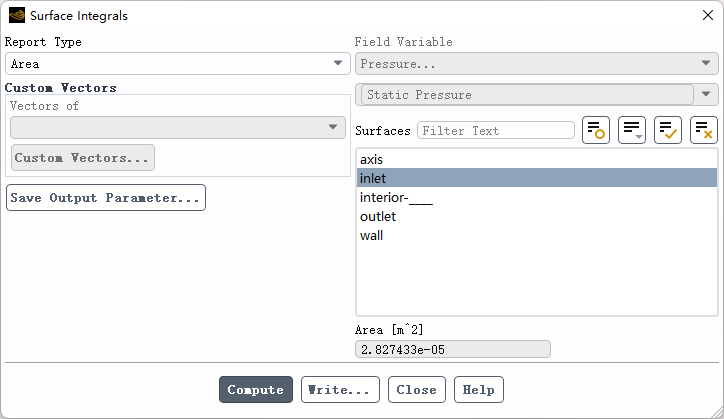The image size is (724, 419).
Task: Pick the outlet surface
Action: [x=378, y=216]
